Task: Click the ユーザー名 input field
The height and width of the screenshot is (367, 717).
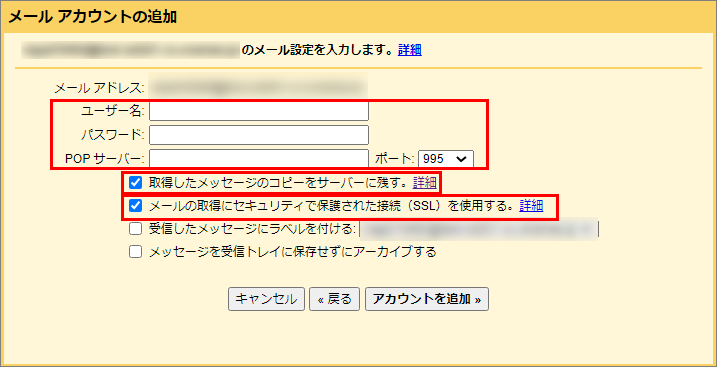Action: [x=259, y=111]
